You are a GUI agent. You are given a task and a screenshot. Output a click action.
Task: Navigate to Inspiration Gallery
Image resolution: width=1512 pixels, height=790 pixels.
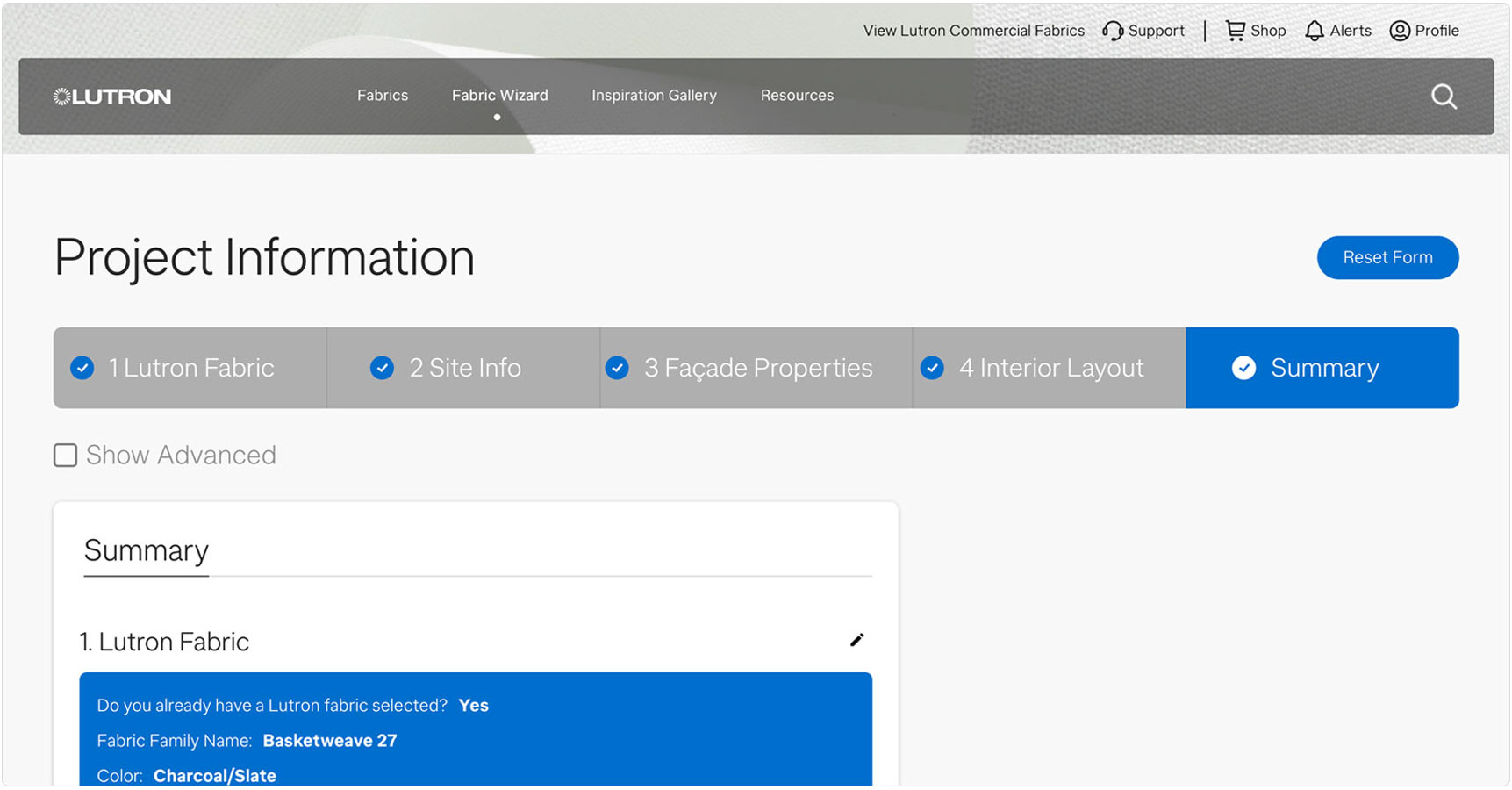[x=654, y=95]
